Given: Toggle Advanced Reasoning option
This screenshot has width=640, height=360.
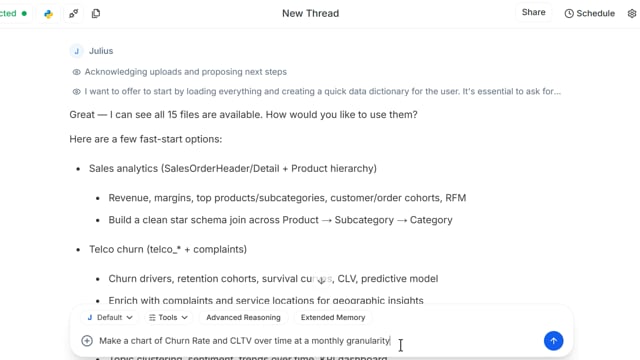Looking at the screenshot, I should 243,318.
